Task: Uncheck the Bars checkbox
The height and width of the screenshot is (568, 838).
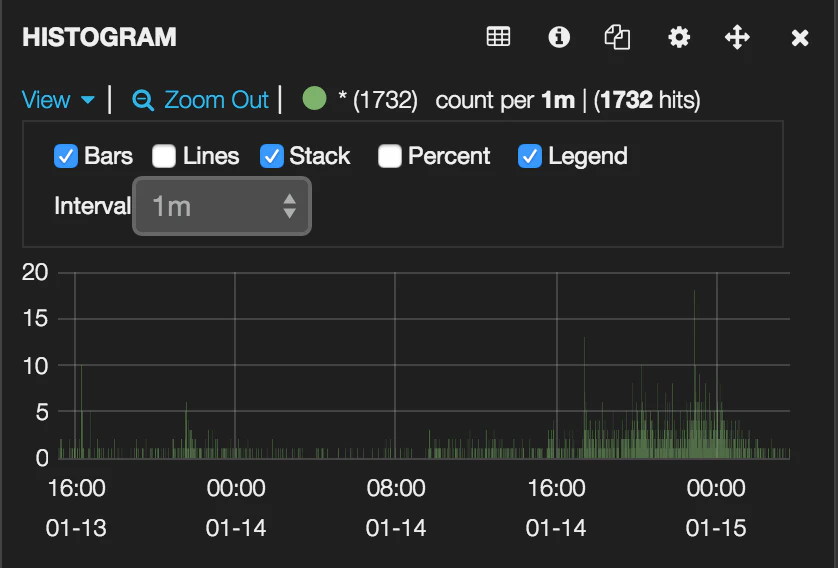Action: click(66, 156)
